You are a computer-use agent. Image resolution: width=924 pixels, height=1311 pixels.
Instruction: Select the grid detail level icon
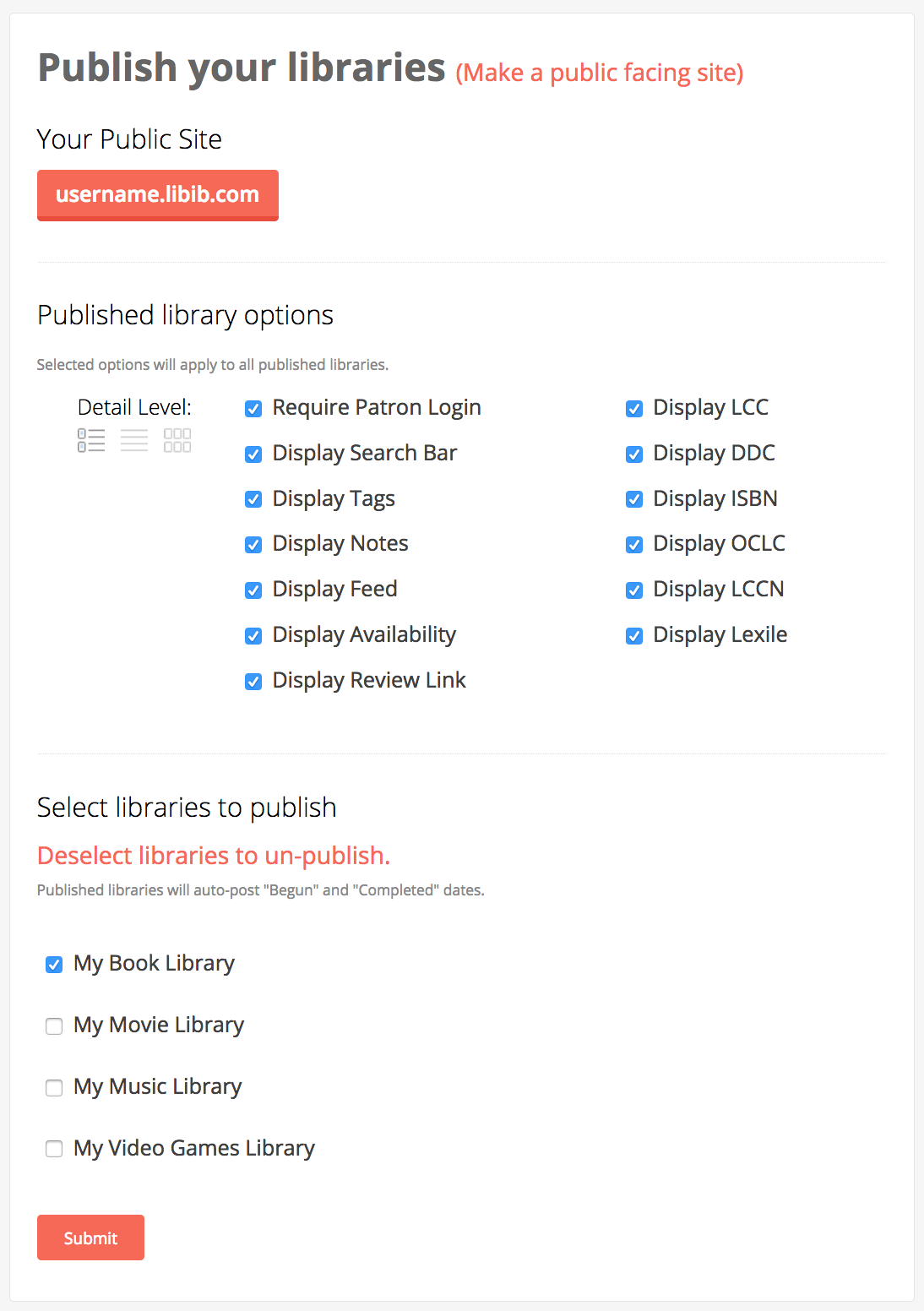(177, 440)
